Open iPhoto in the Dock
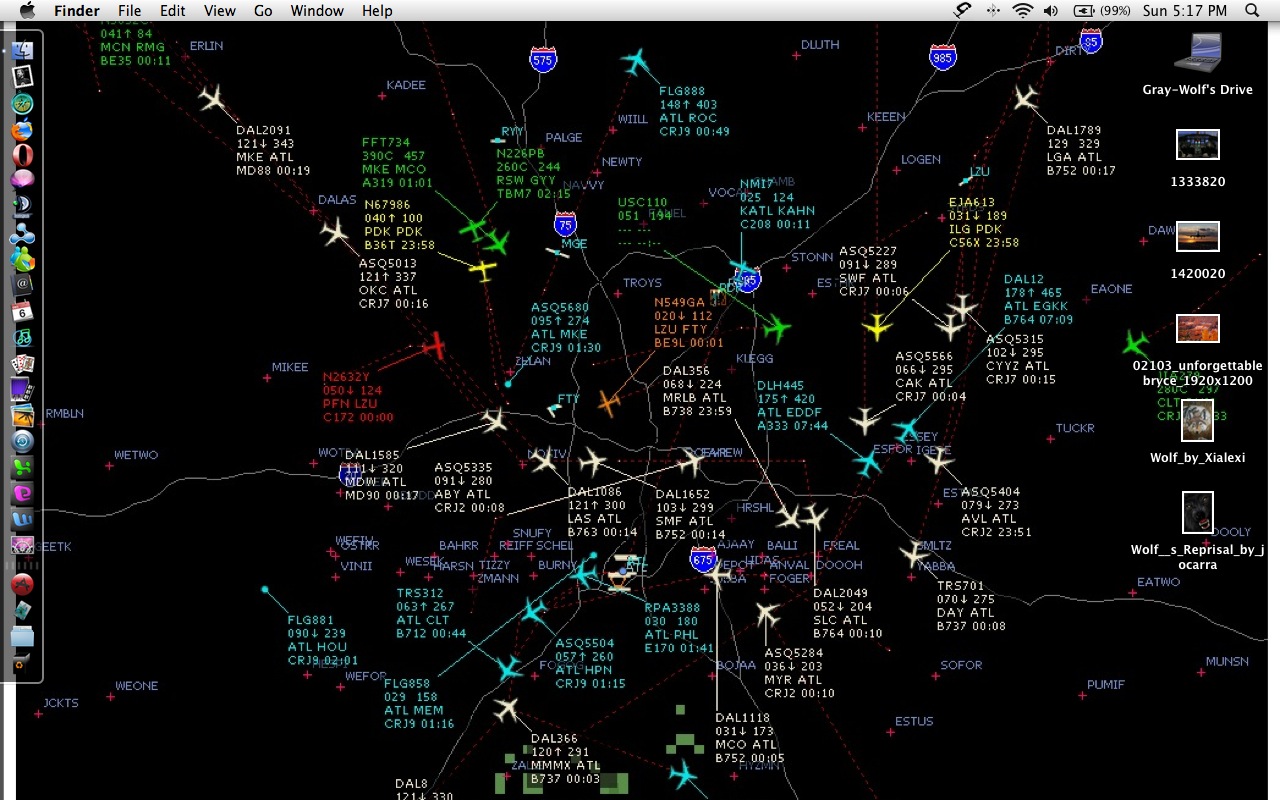1280x800 pixels. pyautogui.click(x=22, y=415)
